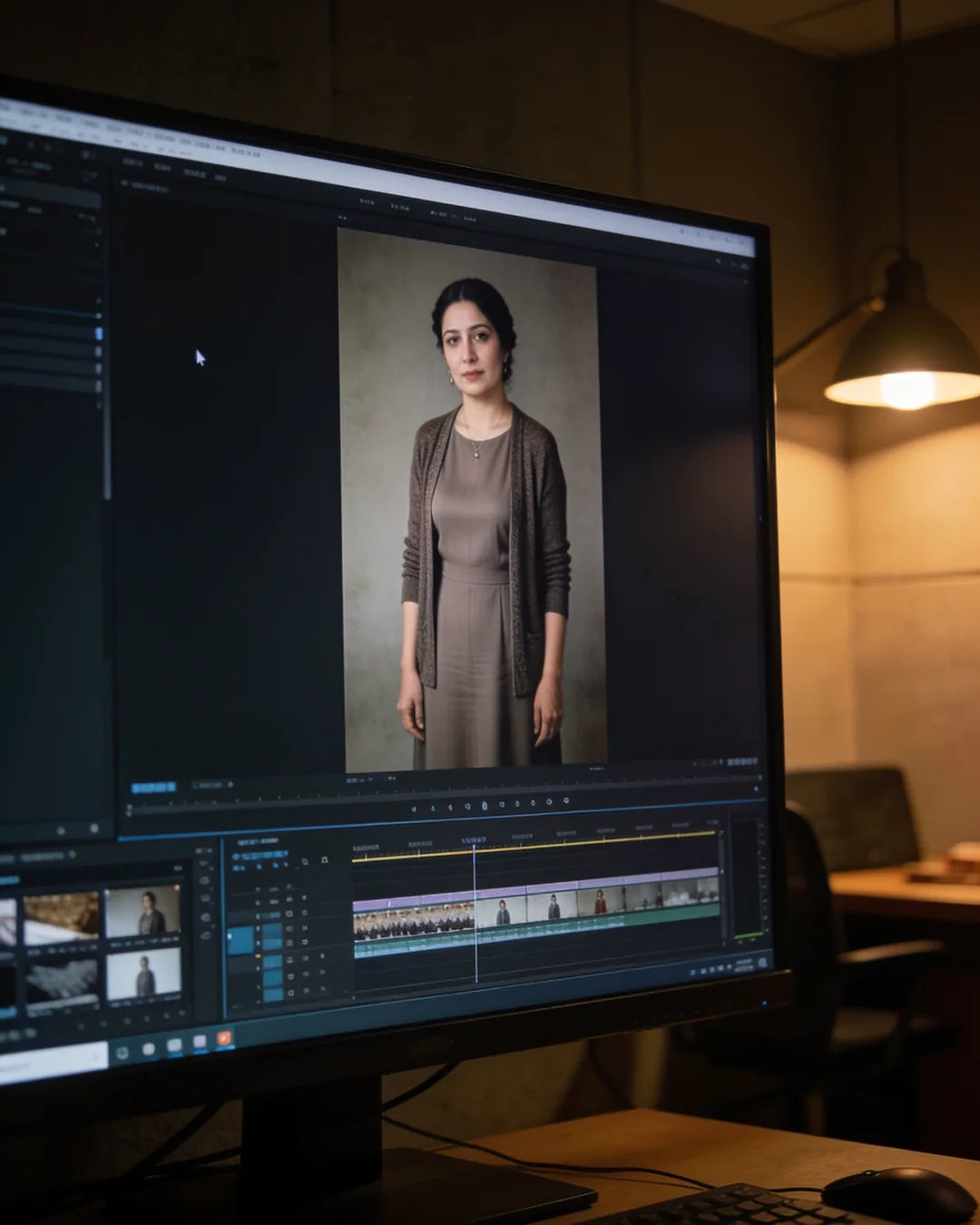Select the red-dressed person clip in timeline
Image resolution: width=980 pixels, height=1225 pixels.
(601, 901)
